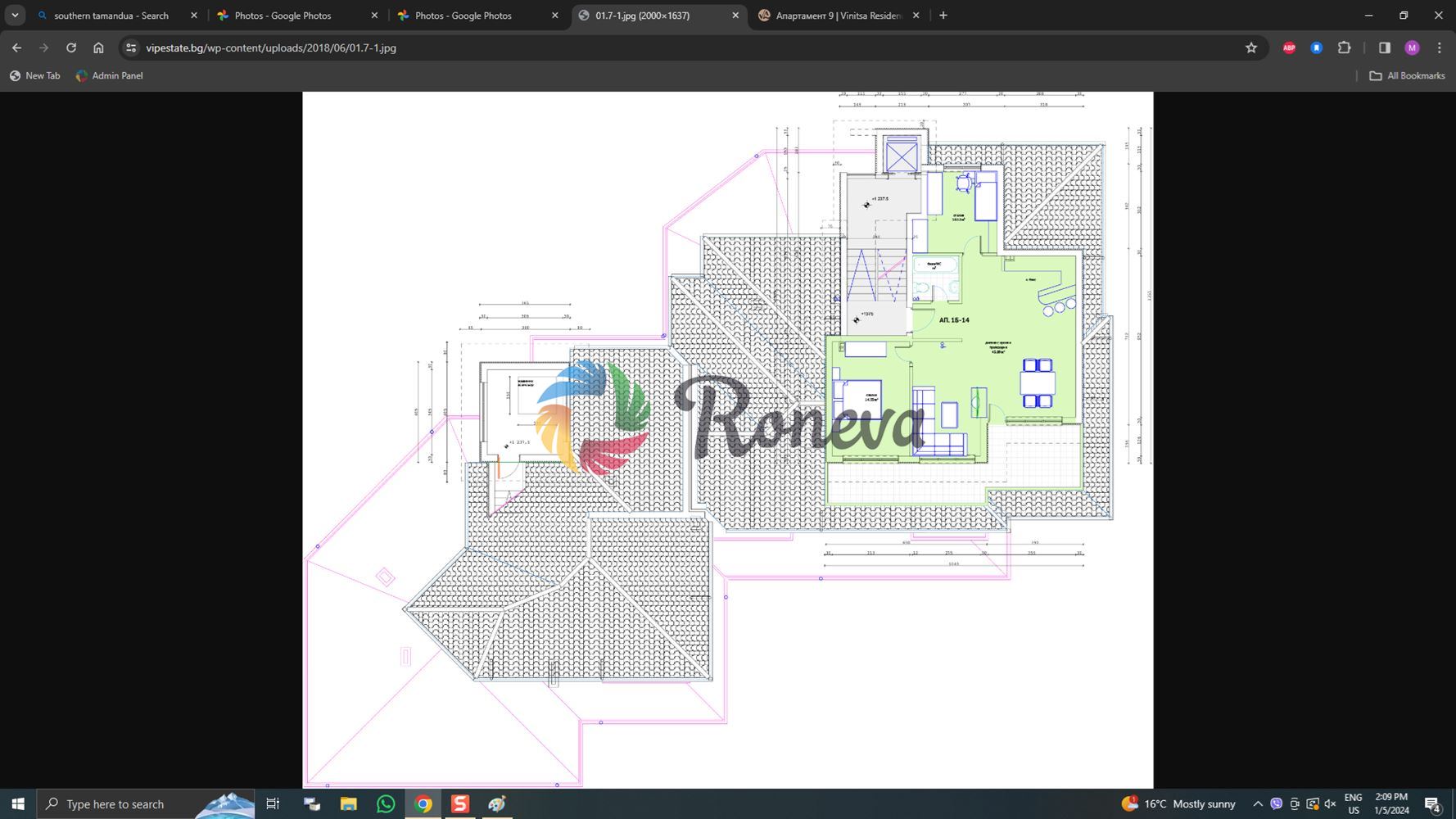Click the floor plan image to zoom
The width and height of the screenshot is (1456, 819).
(x=727, y=440)
